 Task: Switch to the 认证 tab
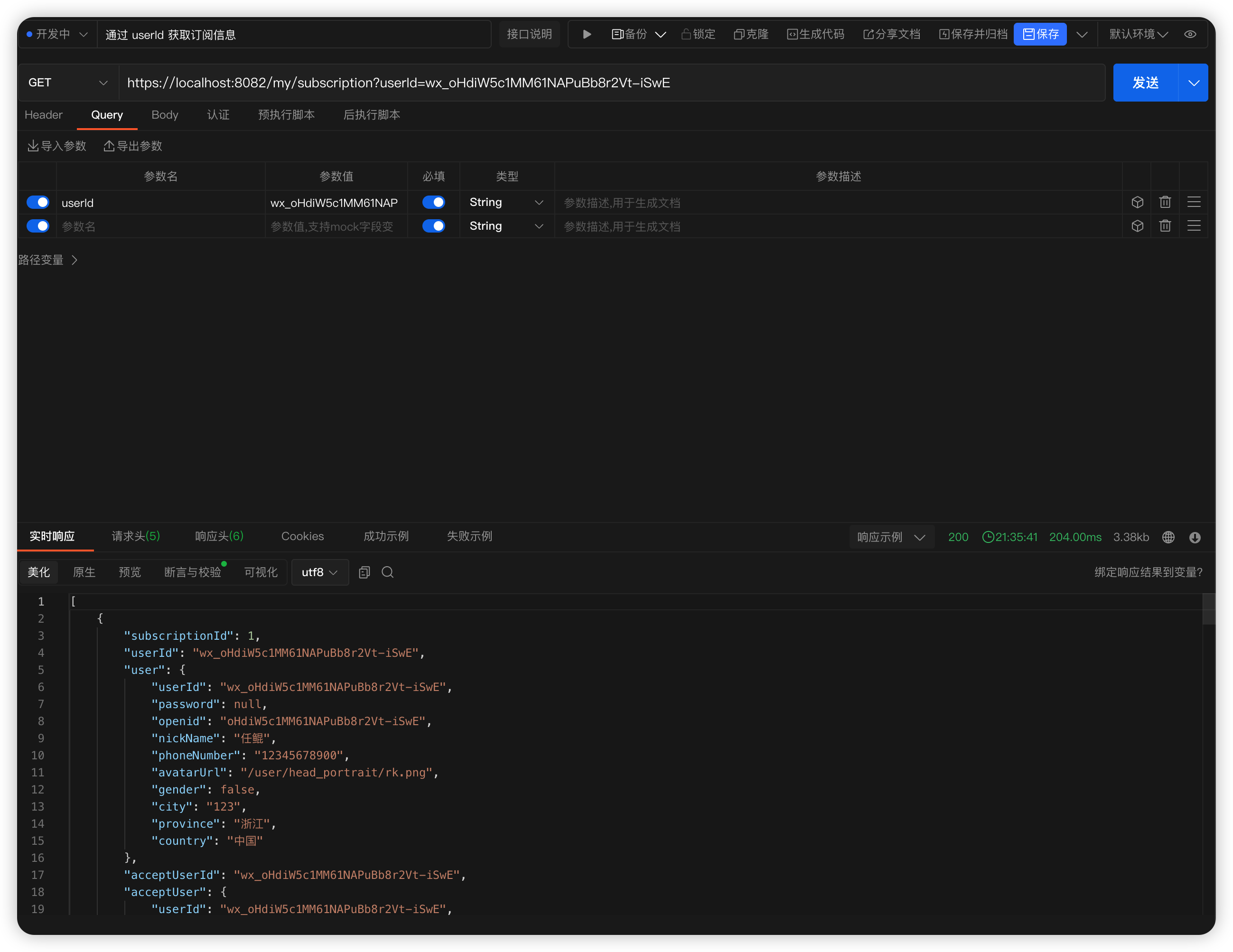click(218, 115)
